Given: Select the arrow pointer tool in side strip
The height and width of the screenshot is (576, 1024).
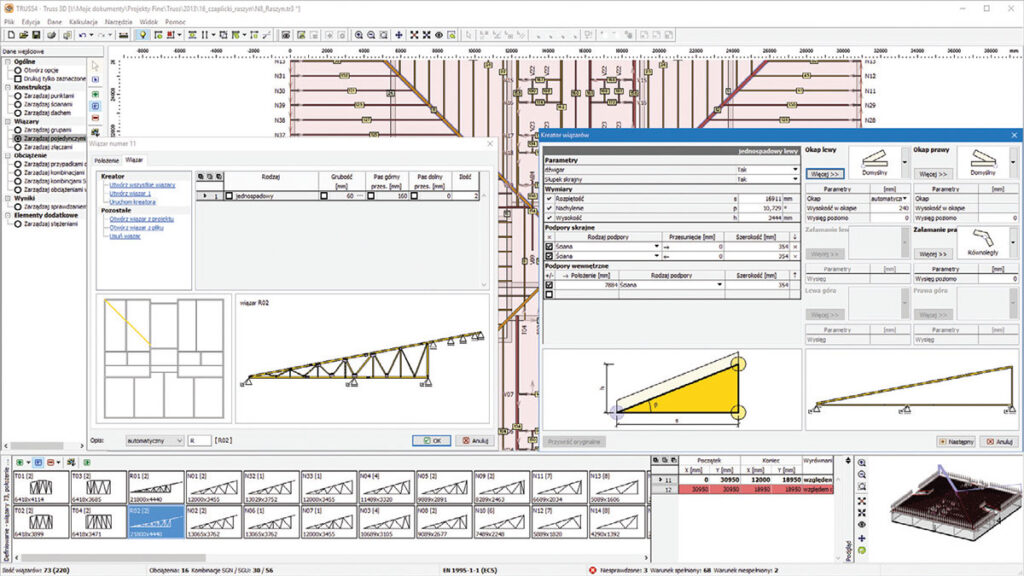Looking at the screenshot, I should [95, 66].
